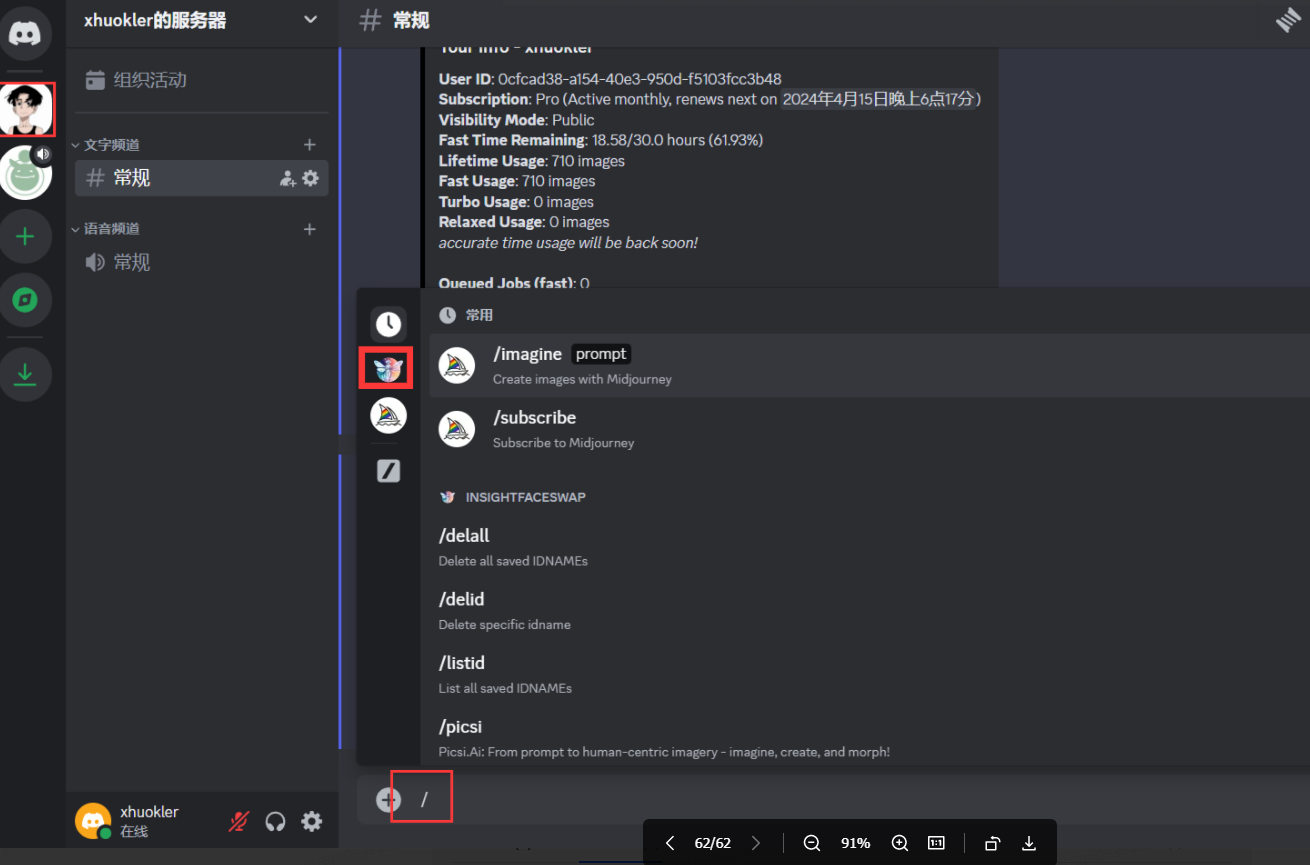Viewport: 1310px width, 865px height.
Task: Click the Midjourney avatar beside /imagine
Action: tap(457, 365)
